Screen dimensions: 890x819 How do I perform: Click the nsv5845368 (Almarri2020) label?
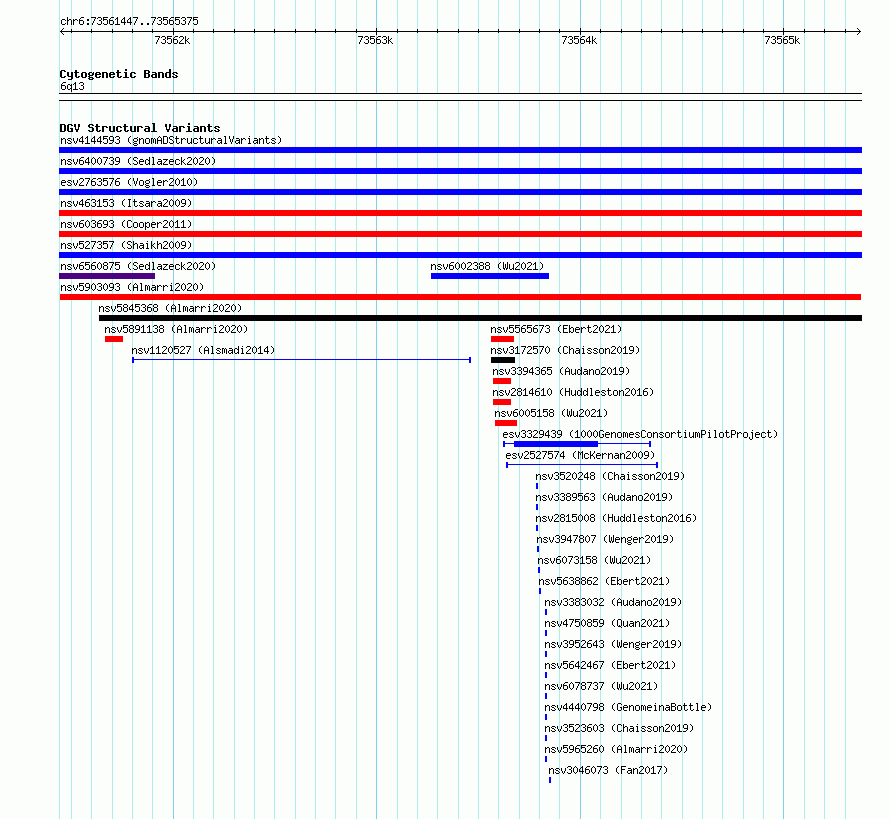click(x=170, y=308)
